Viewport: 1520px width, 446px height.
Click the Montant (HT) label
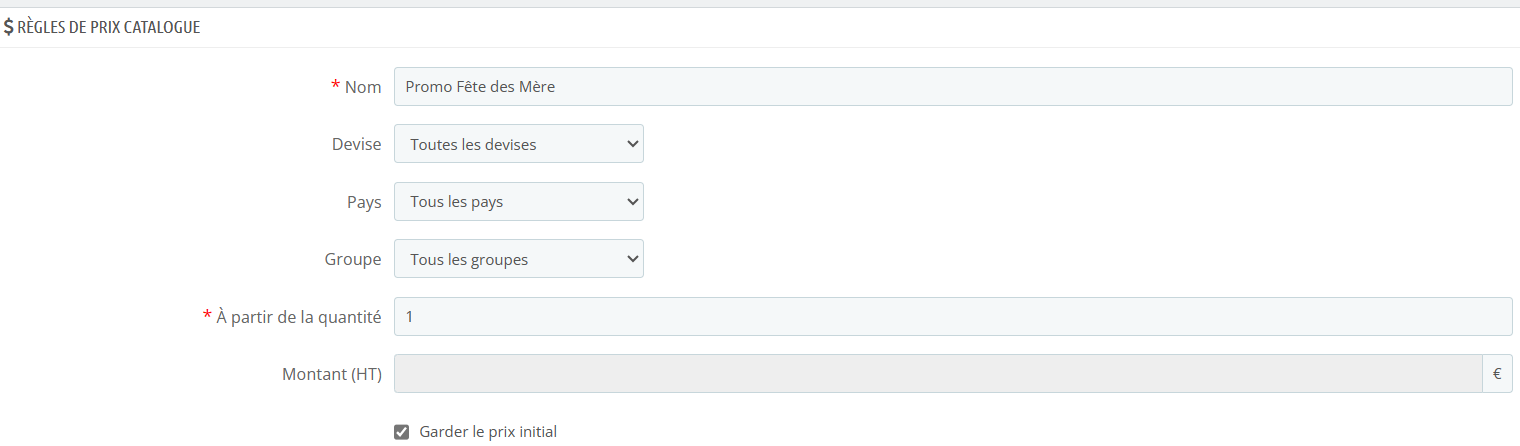332,374
